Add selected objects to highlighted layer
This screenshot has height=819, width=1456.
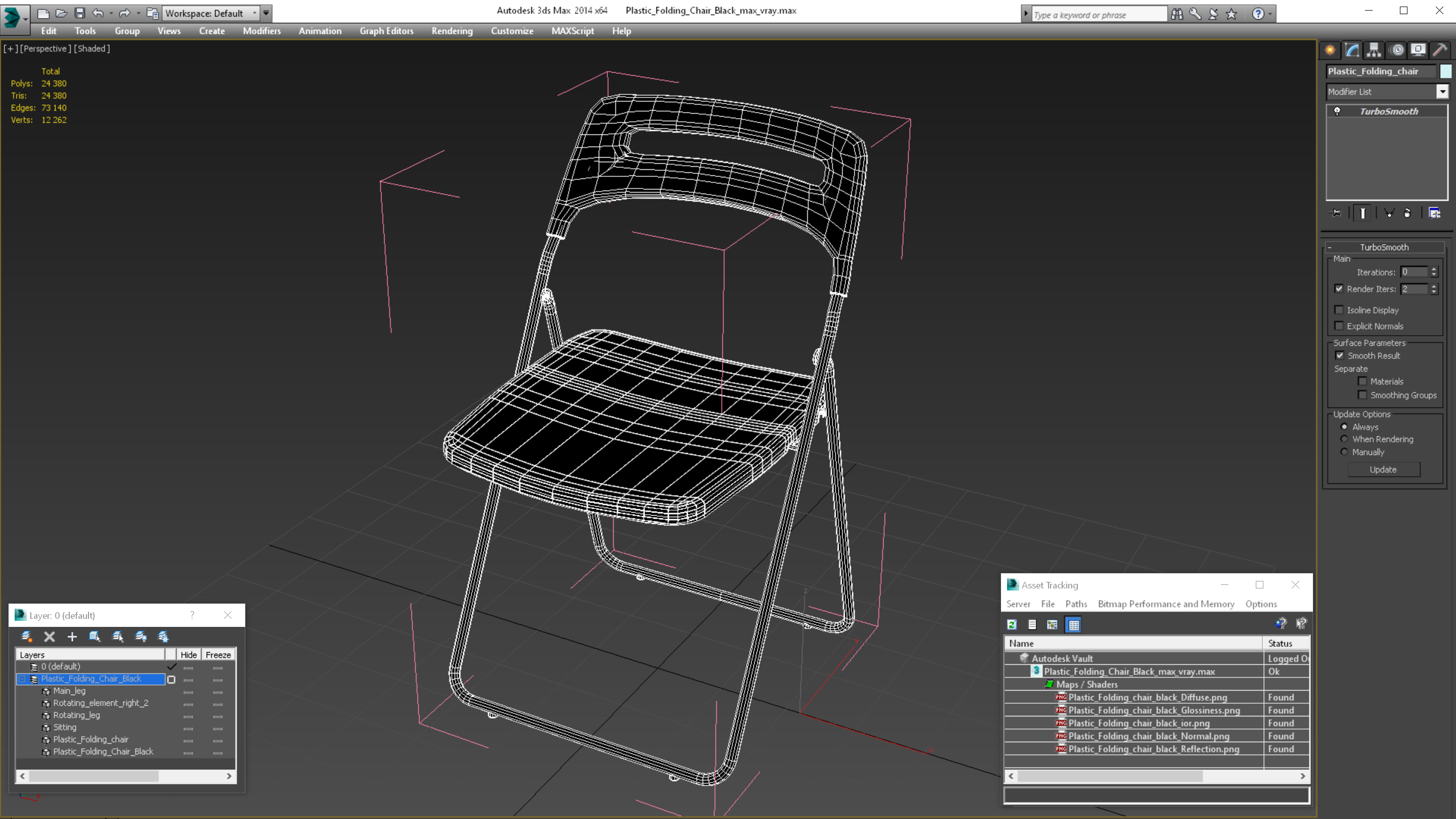point(72,636)
